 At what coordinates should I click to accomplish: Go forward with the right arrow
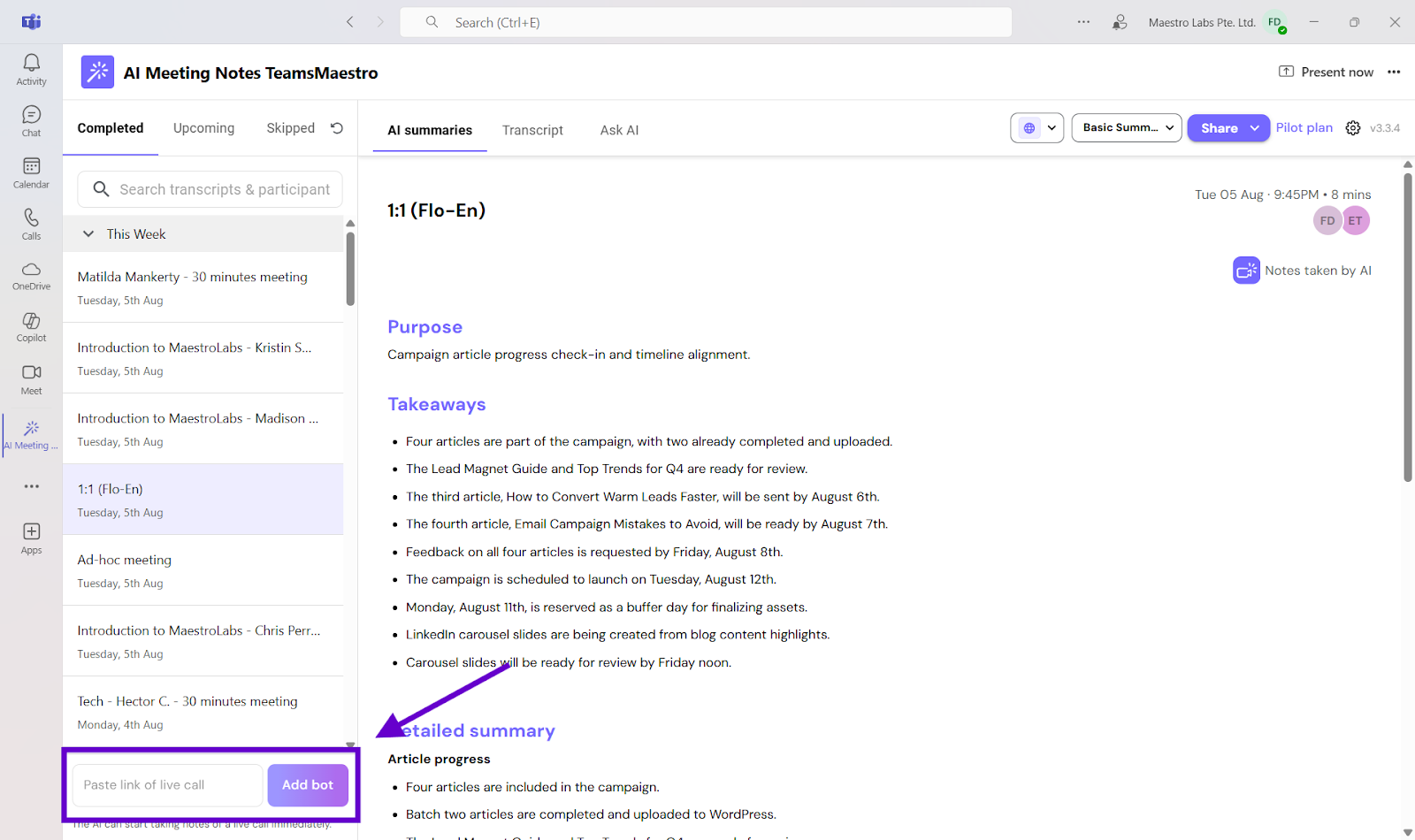(380, 22)
